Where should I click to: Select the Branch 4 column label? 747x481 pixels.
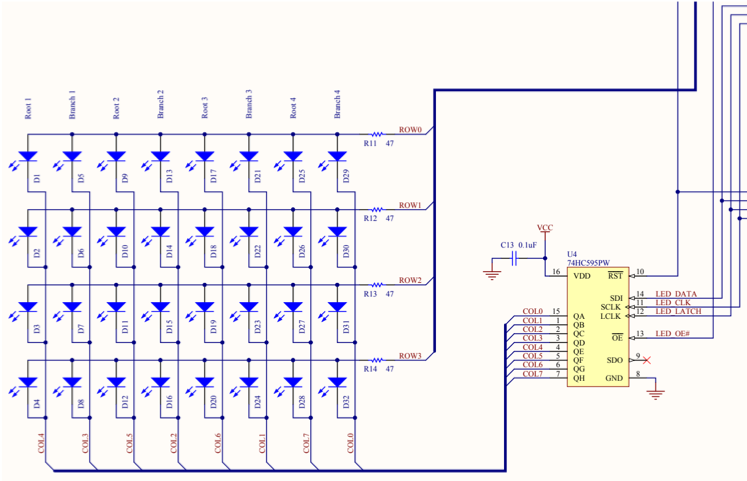[x=337, y=104]
